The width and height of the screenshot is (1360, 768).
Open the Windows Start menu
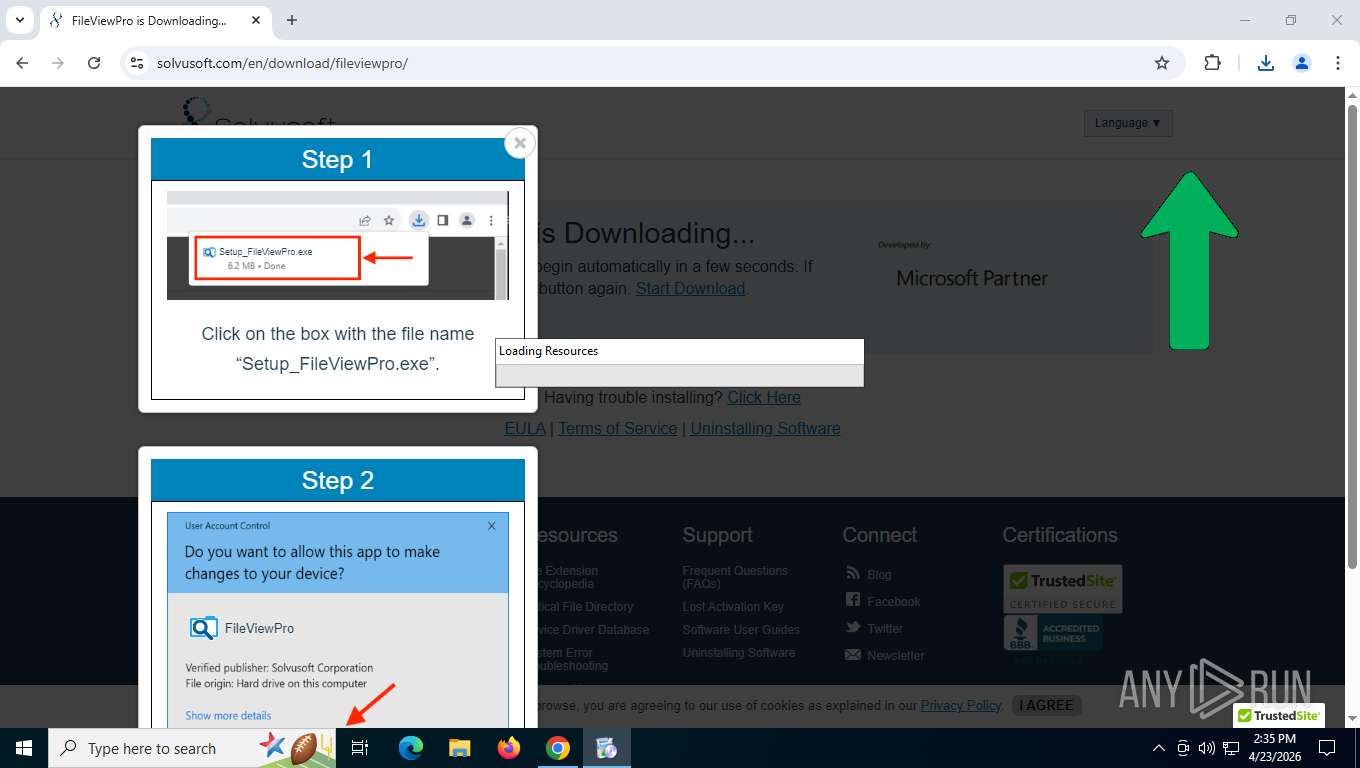point(24,748)
